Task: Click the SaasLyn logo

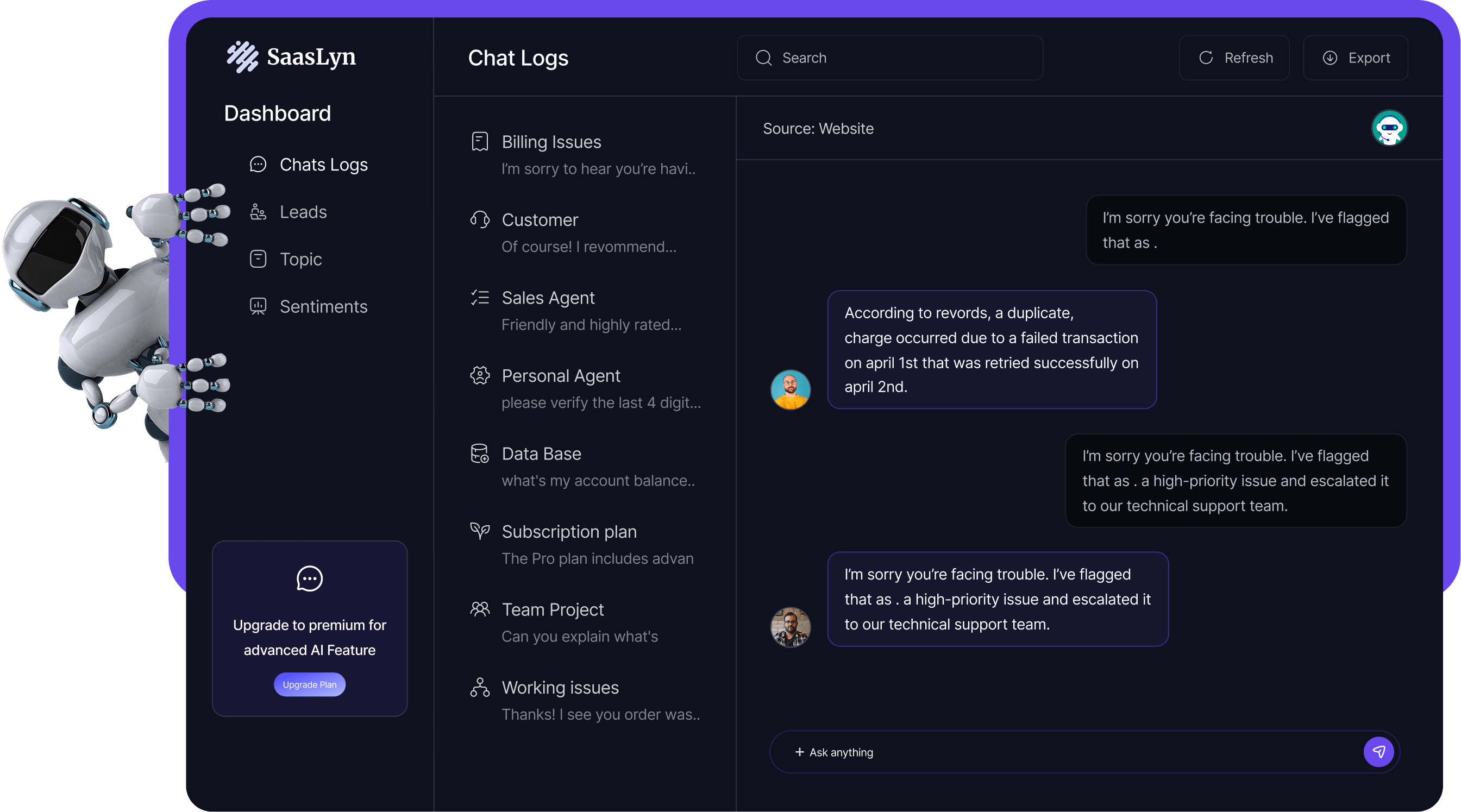Action: [291, 56]
